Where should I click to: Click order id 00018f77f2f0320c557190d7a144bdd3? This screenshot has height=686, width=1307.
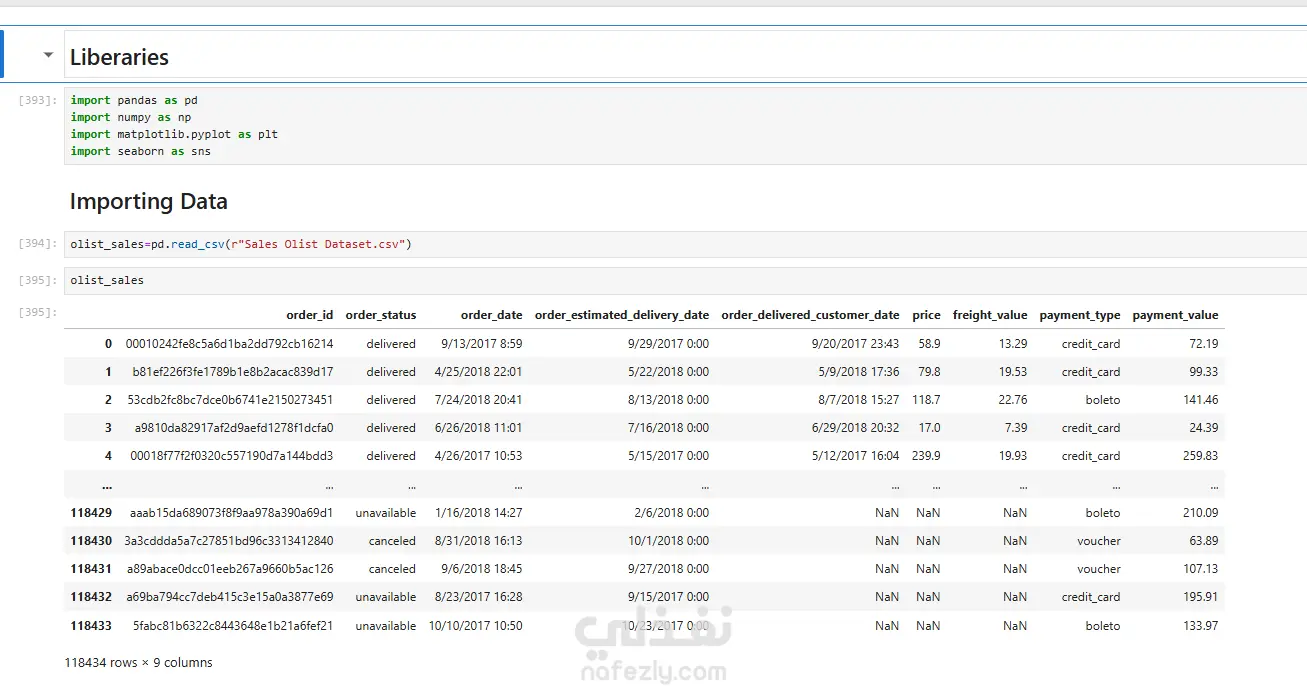tap(232, 456)
